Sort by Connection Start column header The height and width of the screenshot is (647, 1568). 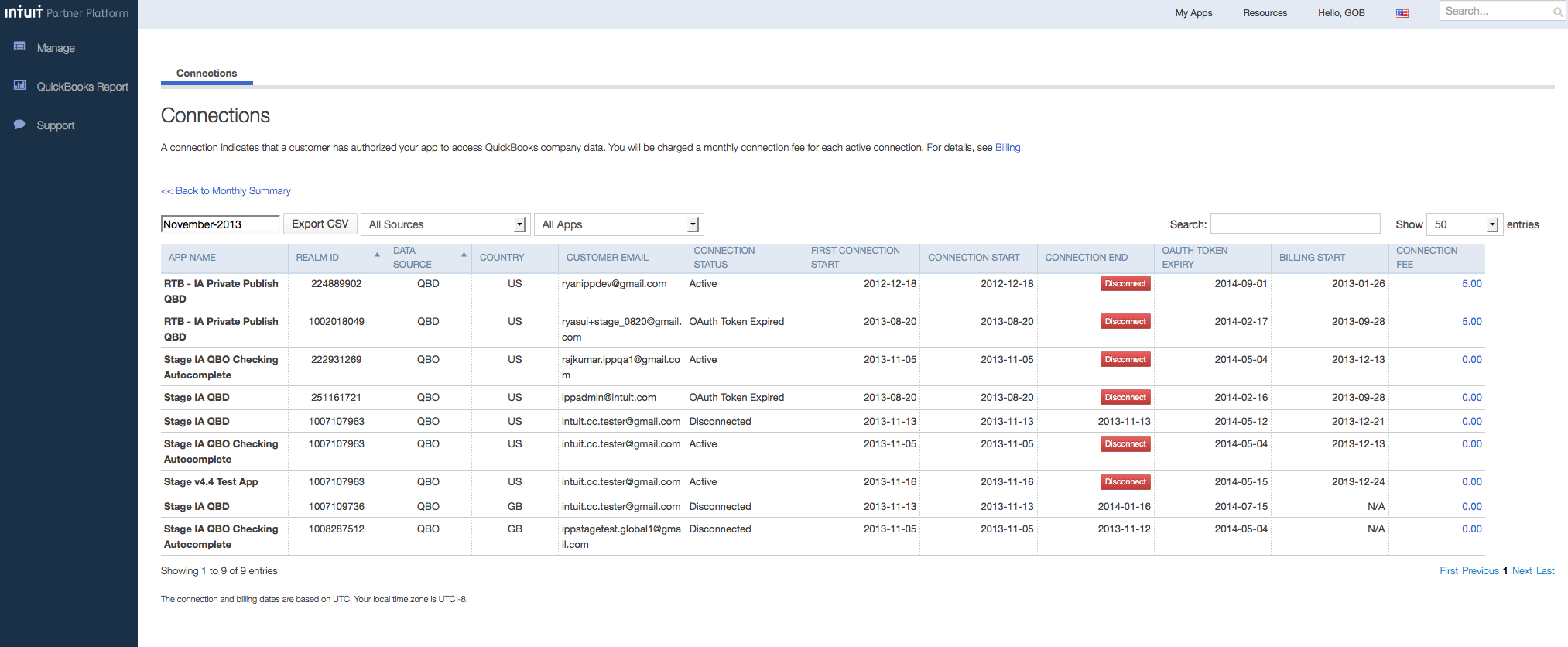click(979, 258)
